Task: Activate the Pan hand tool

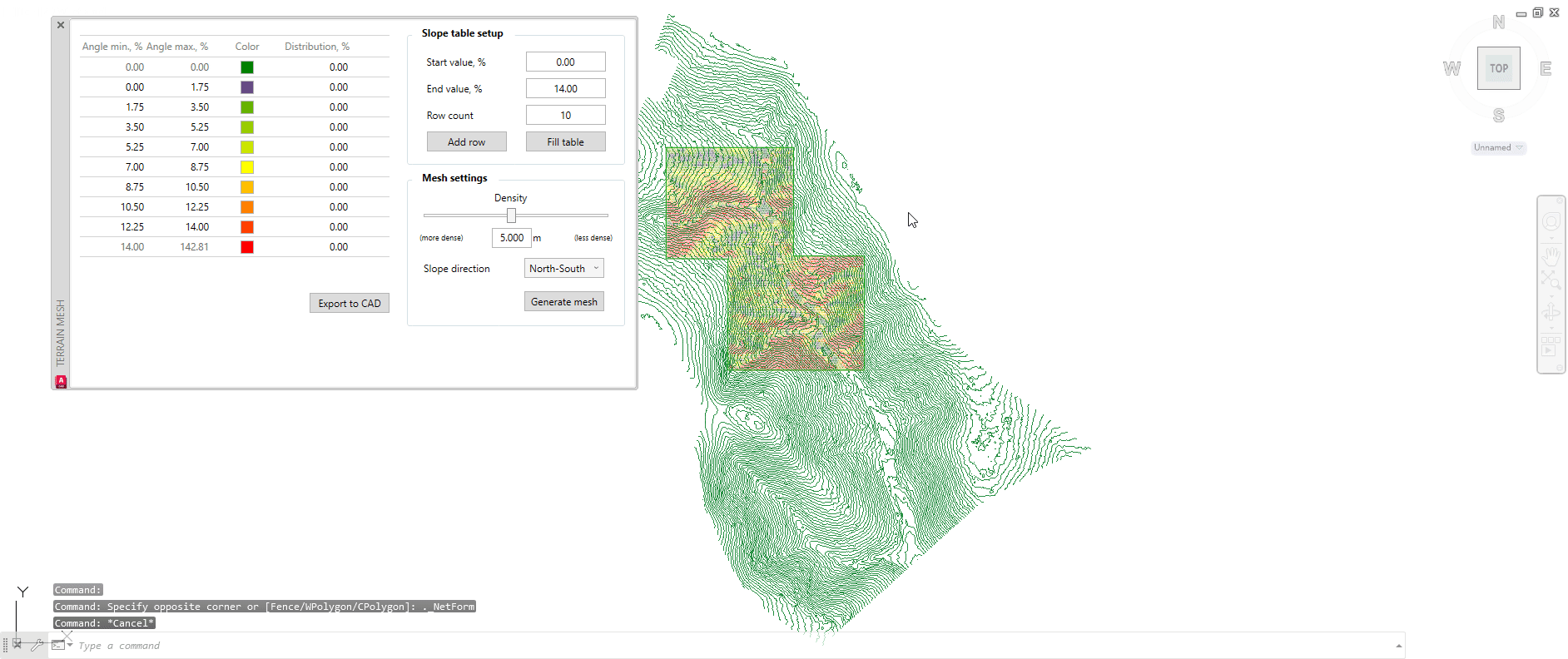Action: pyautogui.click(x=1551, y=255)
